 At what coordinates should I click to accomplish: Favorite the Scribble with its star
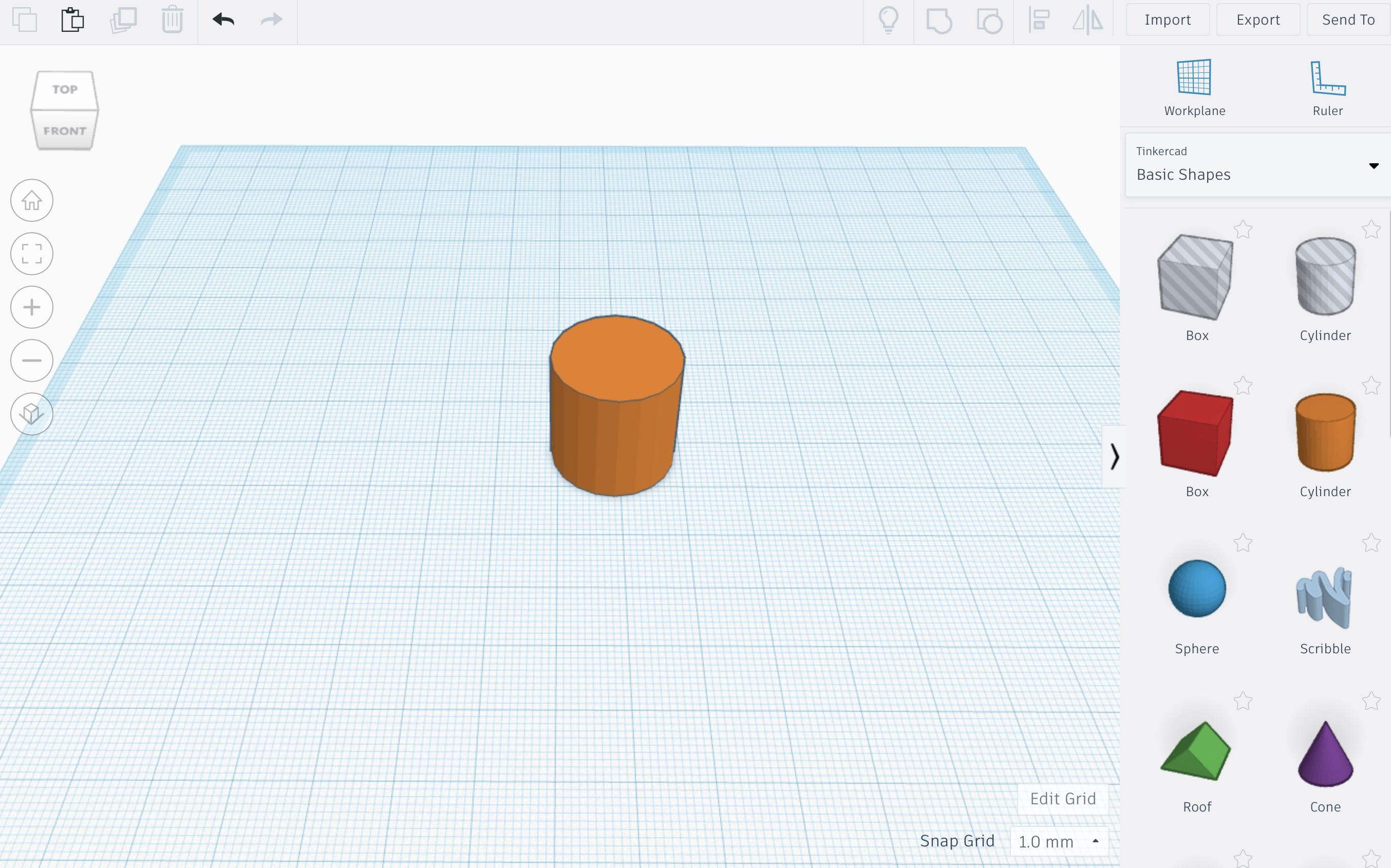[x=1371, y=542]
